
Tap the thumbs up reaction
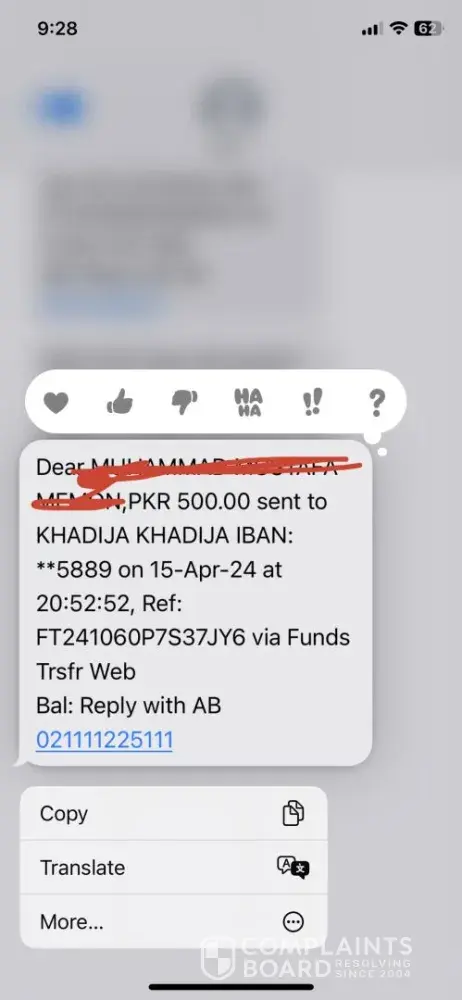coord(120,402)
